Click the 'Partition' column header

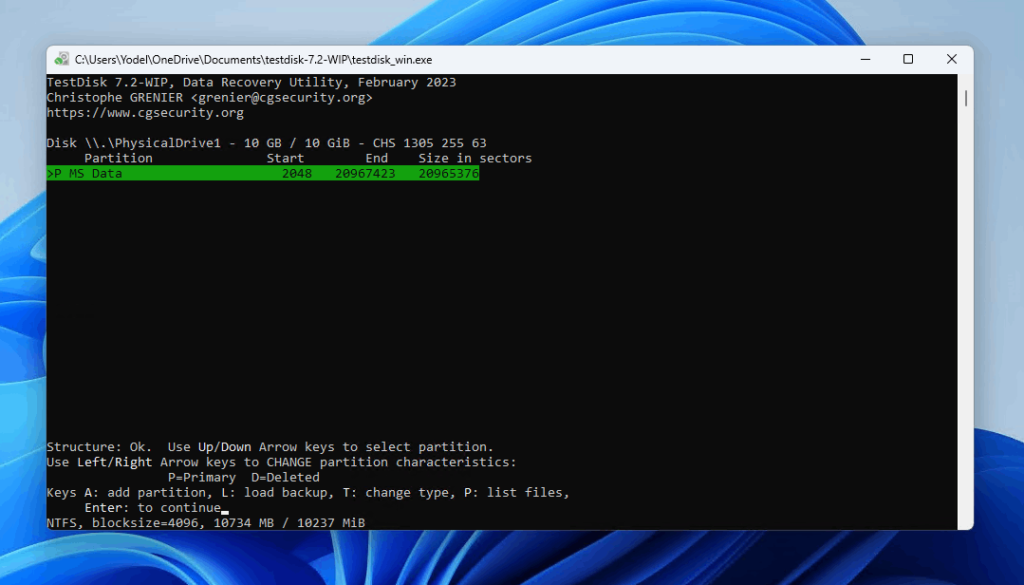tap(118, 159)
